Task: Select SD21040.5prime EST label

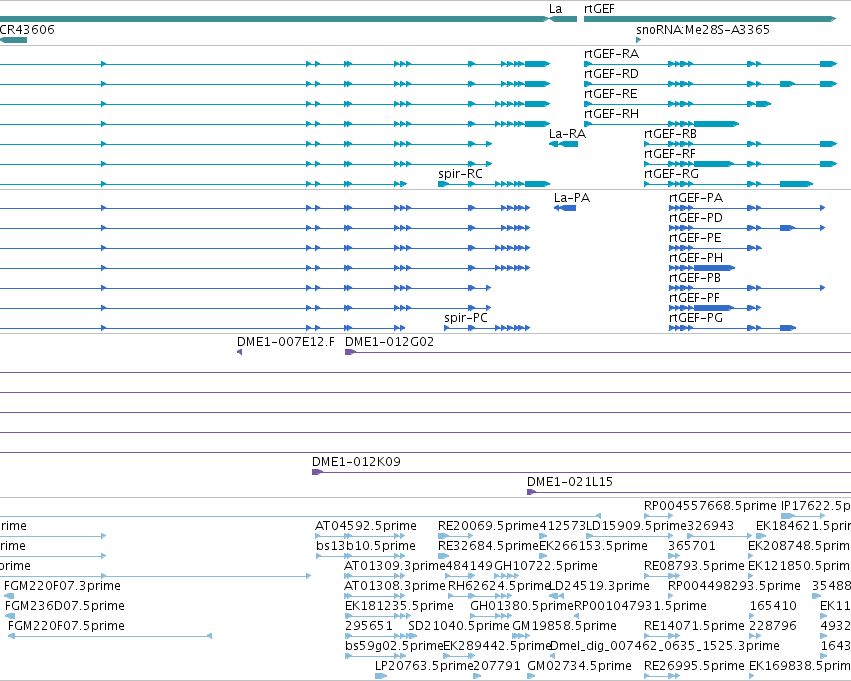Action: (459, 626)
